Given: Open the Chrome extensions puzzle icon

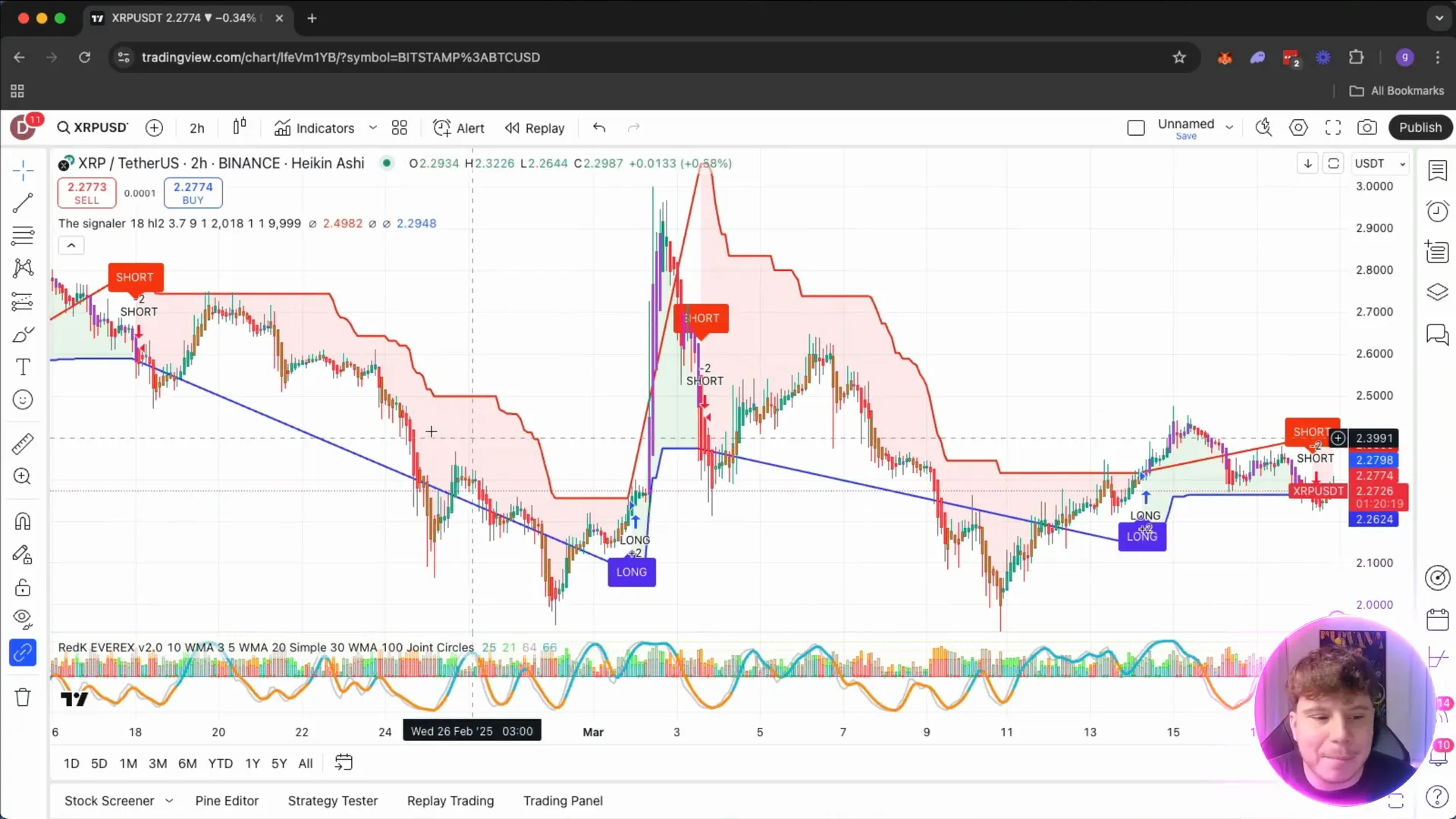Looking at the screenshot, I should pyautogui.click(x=1356, y=57).
